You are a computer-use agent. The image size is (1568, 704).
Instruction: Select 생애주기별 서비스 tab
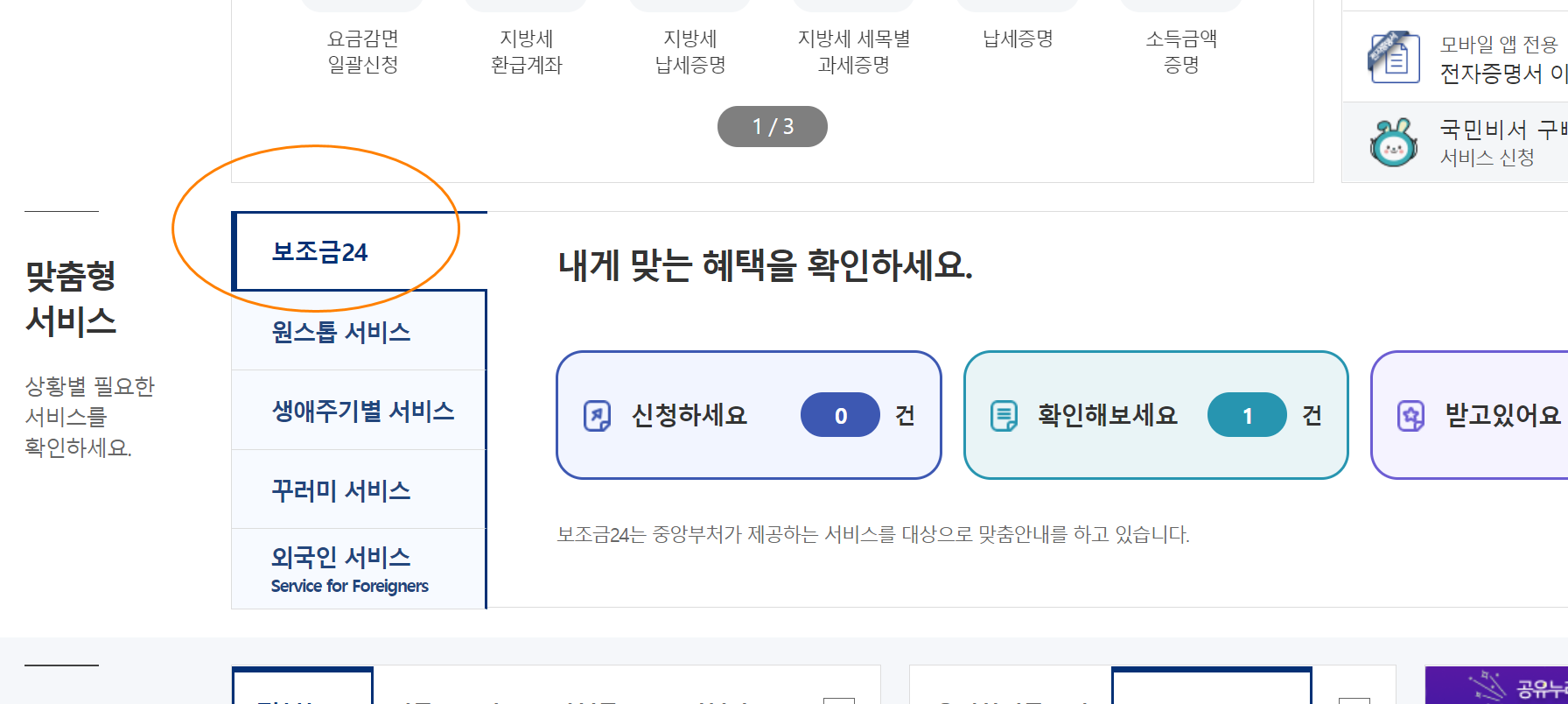point(359,411)
